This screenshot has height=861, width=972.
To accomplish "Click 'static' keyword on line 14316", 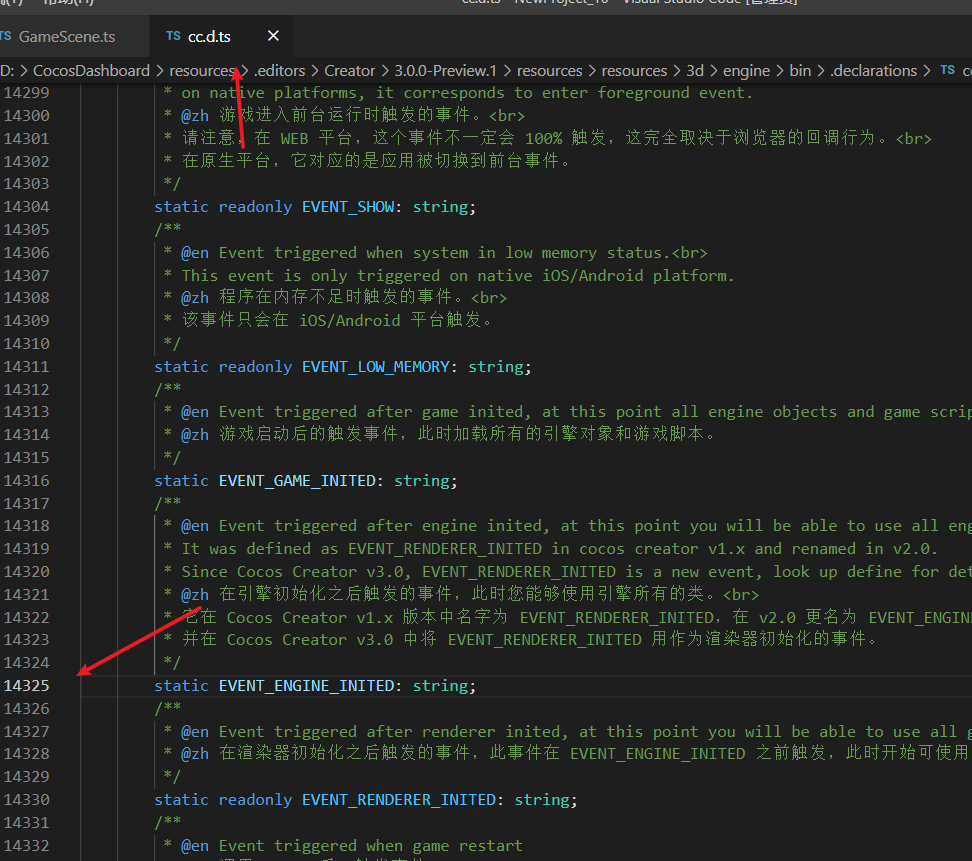I will point(182,480).
